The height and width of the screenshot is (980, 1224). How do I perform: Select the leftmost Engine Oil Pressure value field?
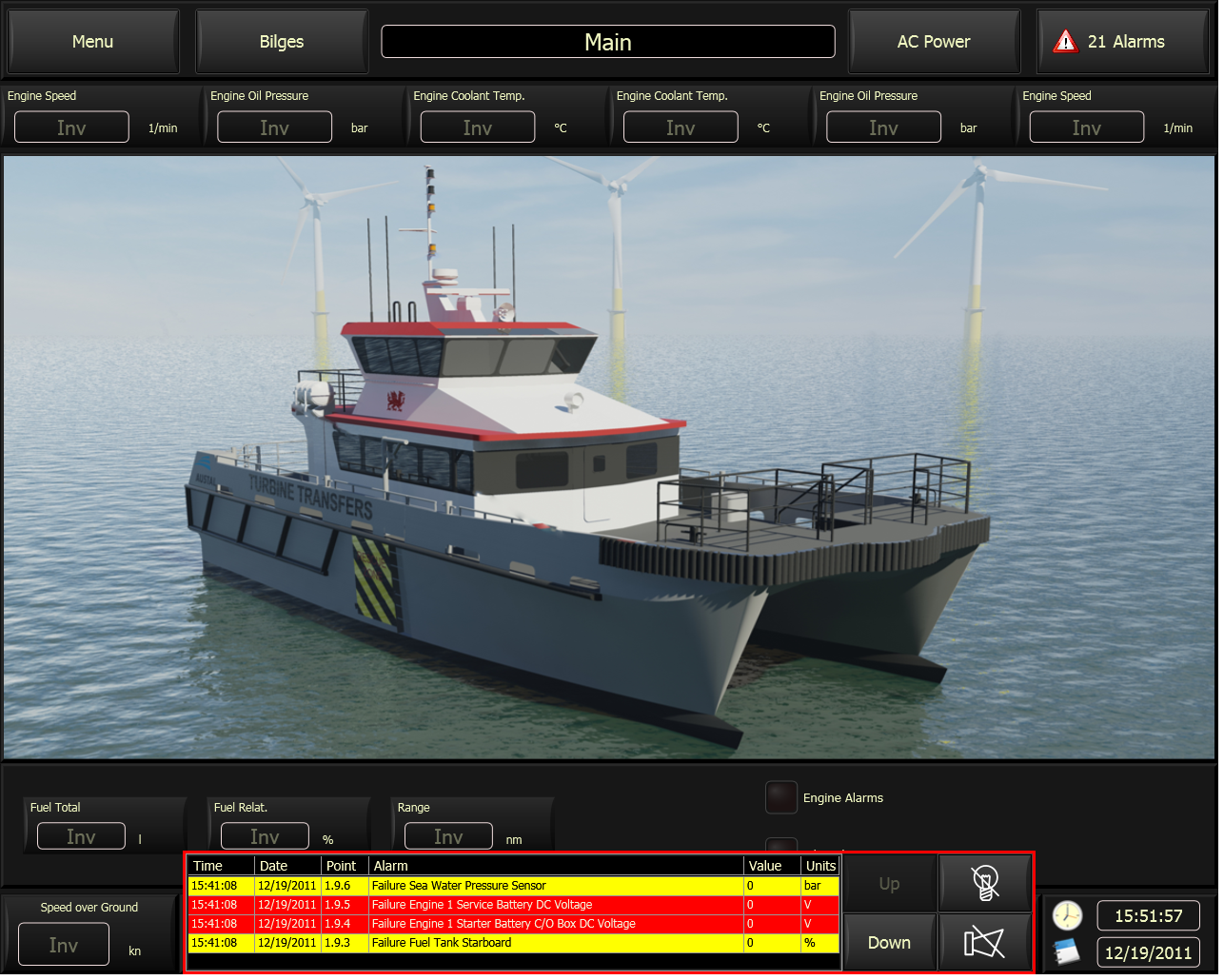point(274,127)
